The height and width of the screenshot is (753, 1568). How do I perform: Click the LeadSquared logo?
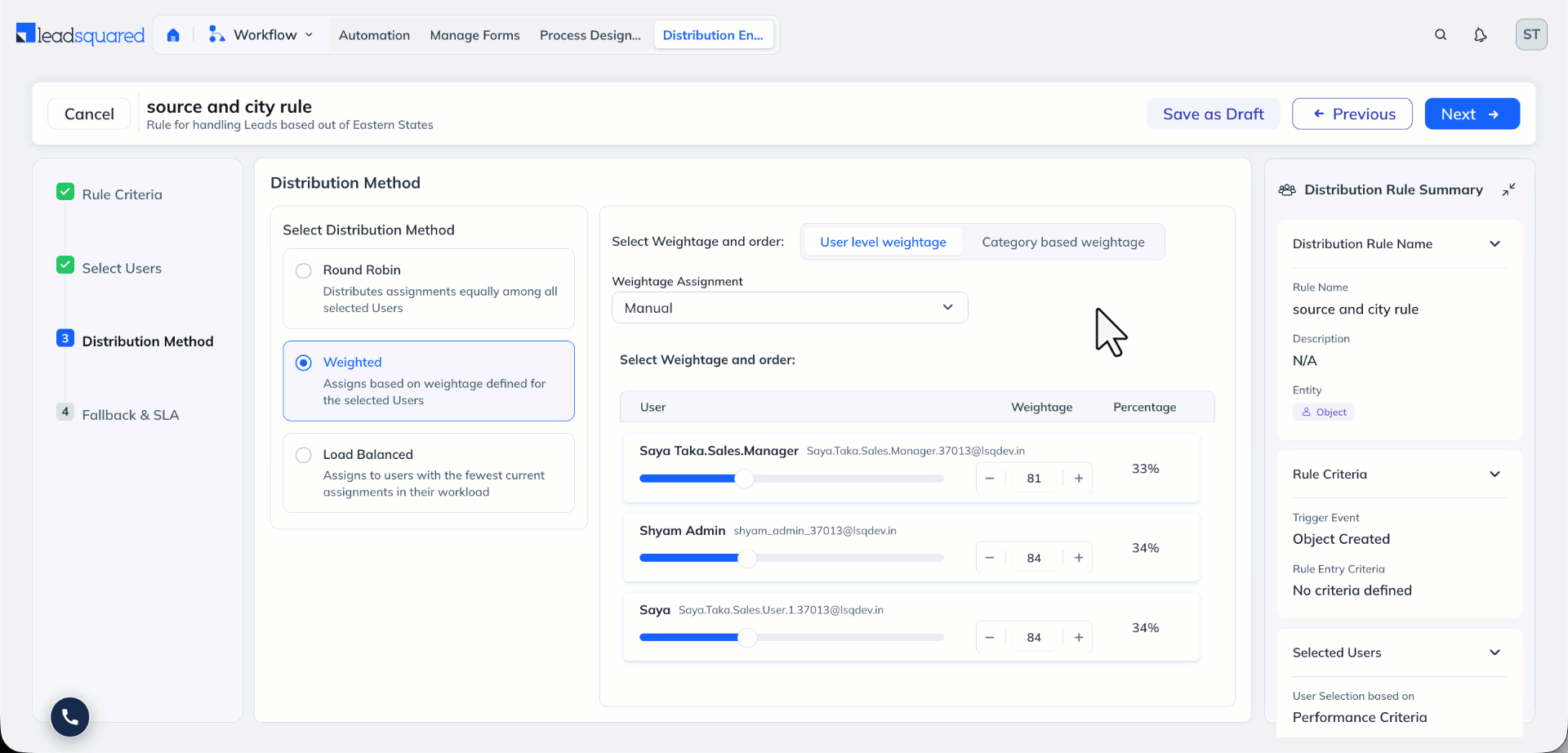point(81,35)
